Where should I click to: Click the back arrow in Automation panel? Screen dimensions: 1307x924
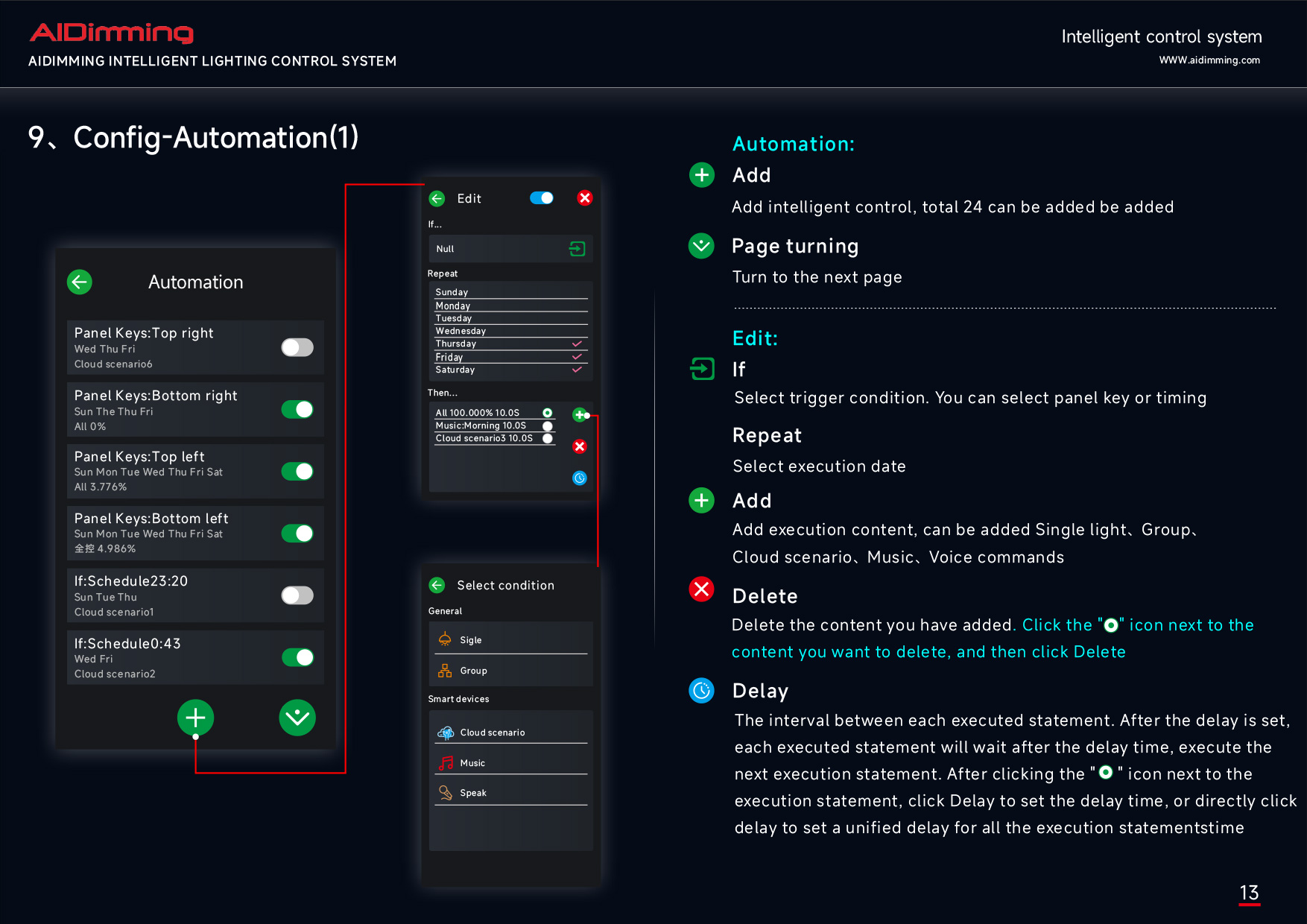[x=80, y=282]
